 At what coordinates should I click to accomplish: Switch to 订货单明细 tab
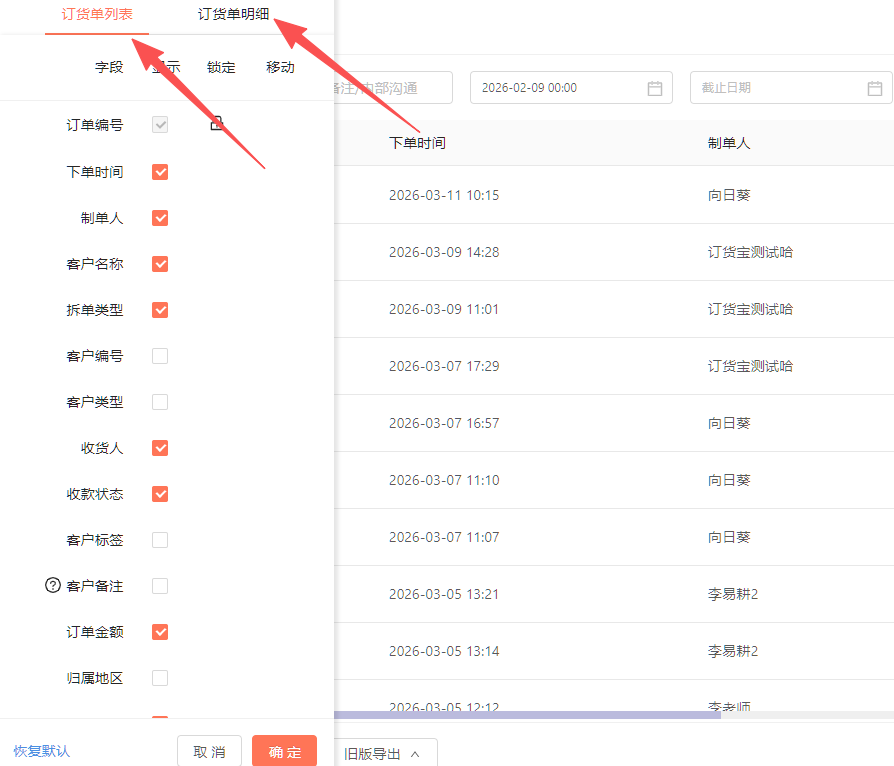pos(233,14)
